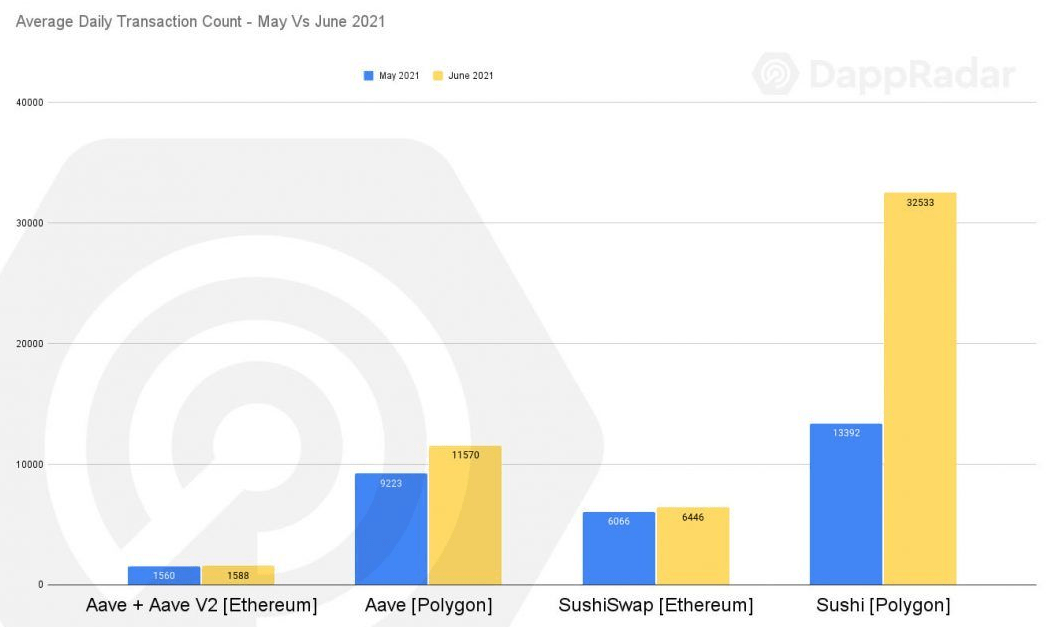
Task: Click the 32533 data label
Action: click(x=920, y=202)
